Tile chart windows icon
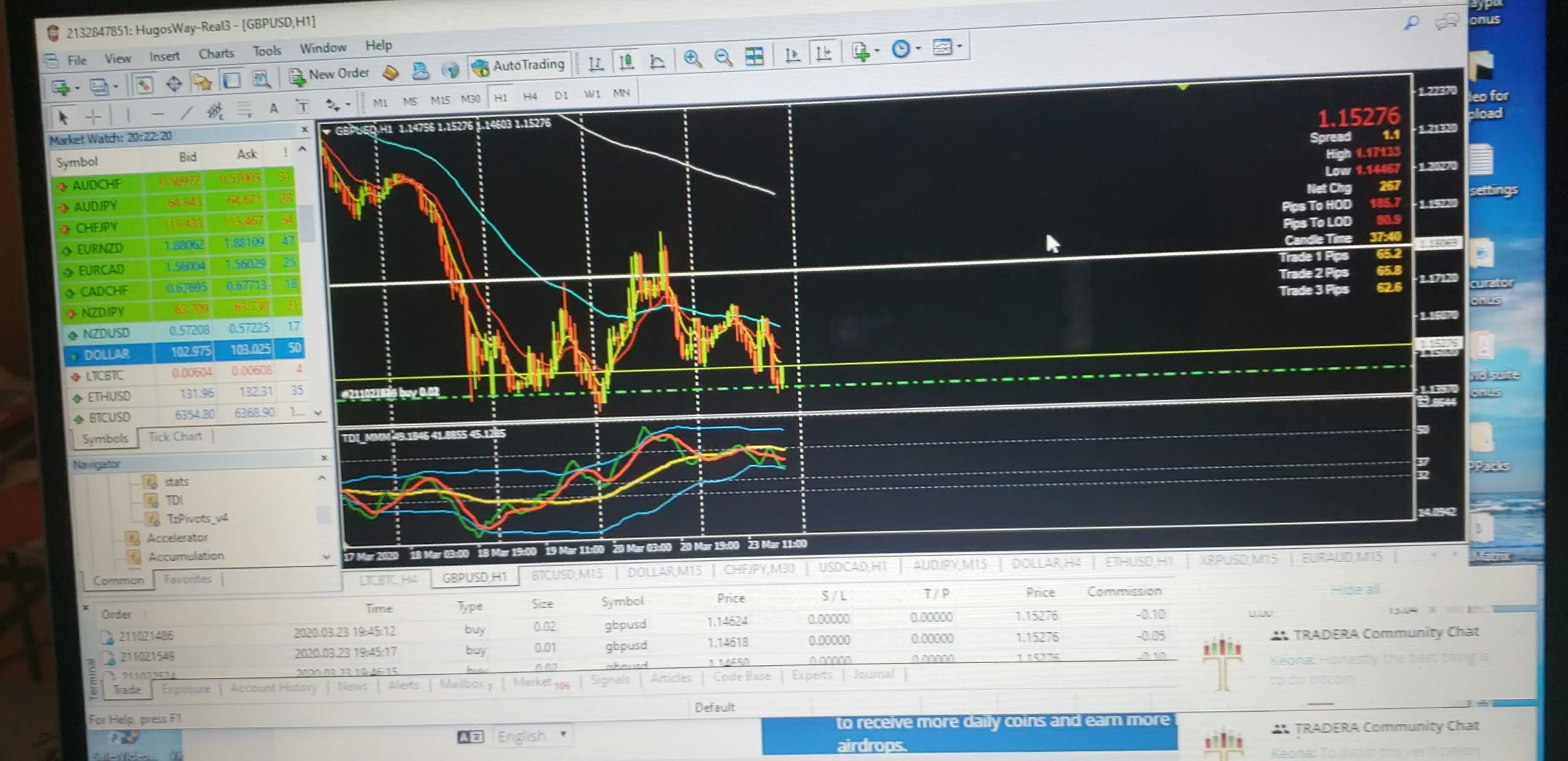 click(754, 56)
